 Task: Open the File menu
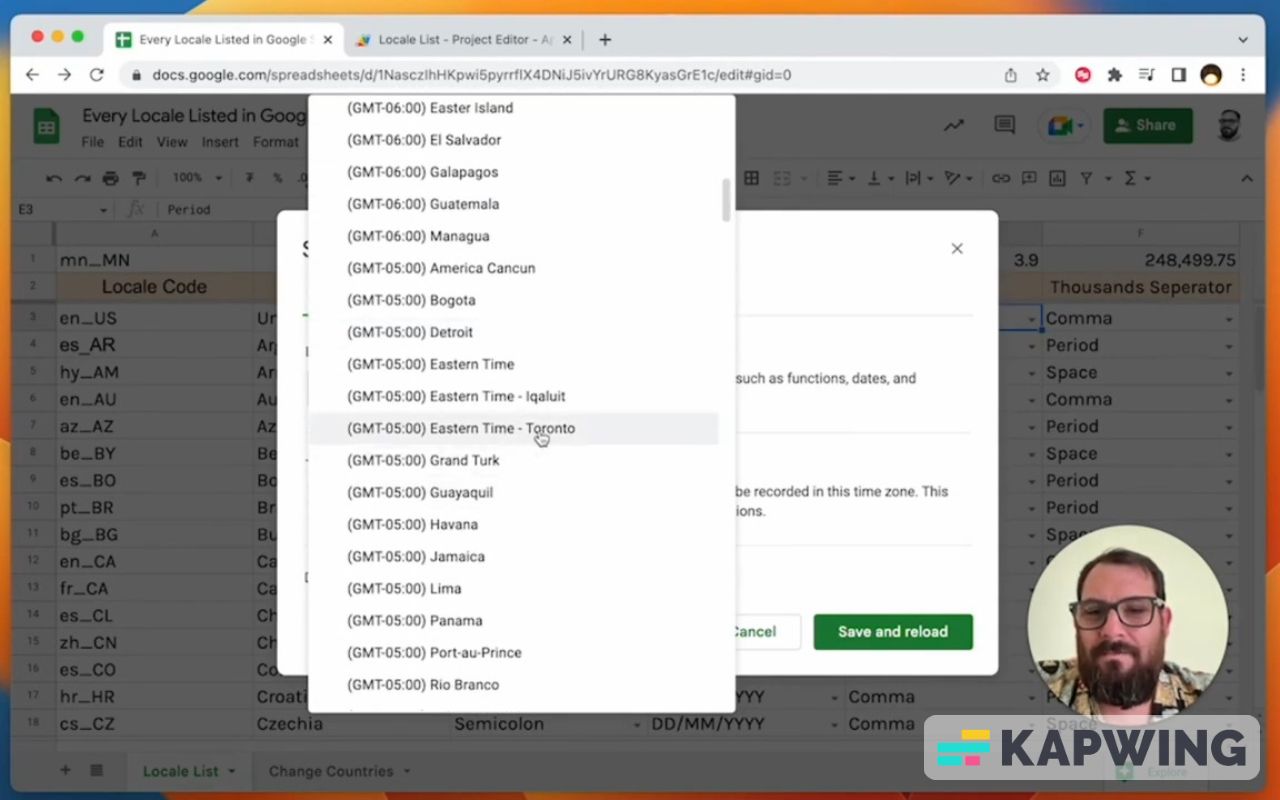[x=93, y=142]
